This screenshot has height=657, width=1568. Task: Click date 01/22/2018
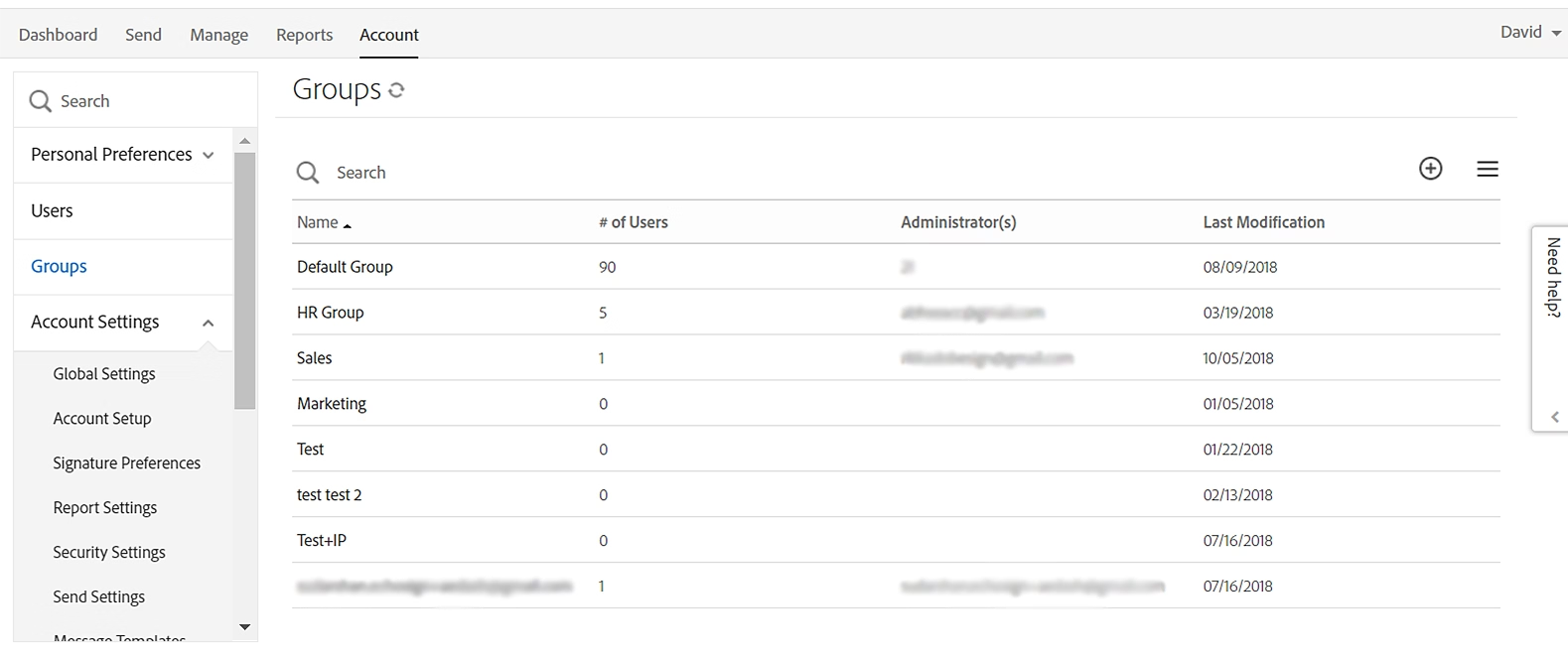tap(1237, 451)
